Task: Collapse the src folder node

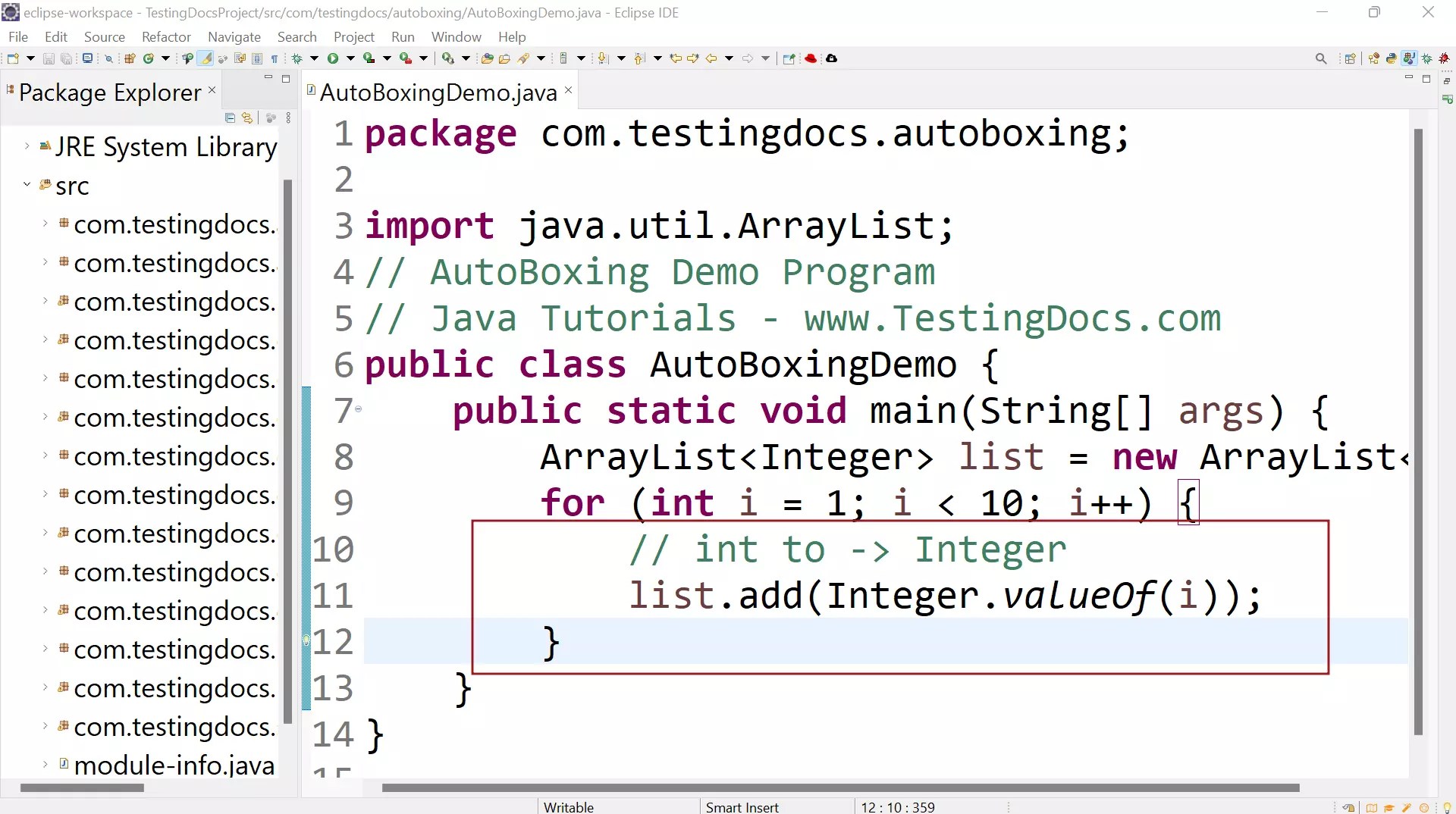Action: [x=27, y=185]
